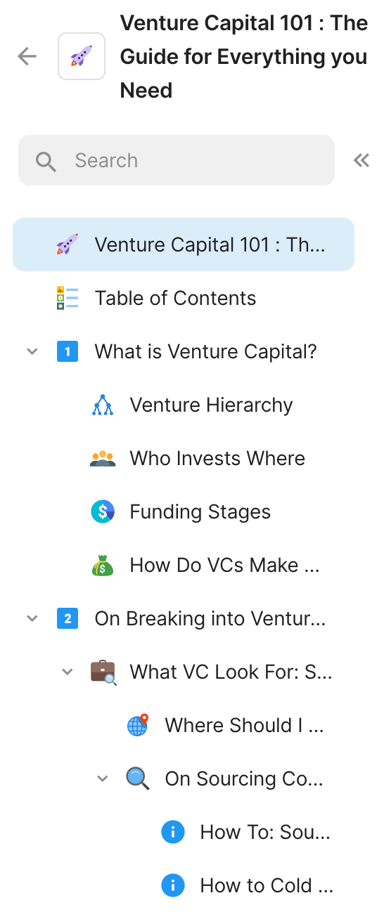This screenshot has height=912, width=384.
Task: Click the rocket guide icon in header
Action: coord(81,56)
